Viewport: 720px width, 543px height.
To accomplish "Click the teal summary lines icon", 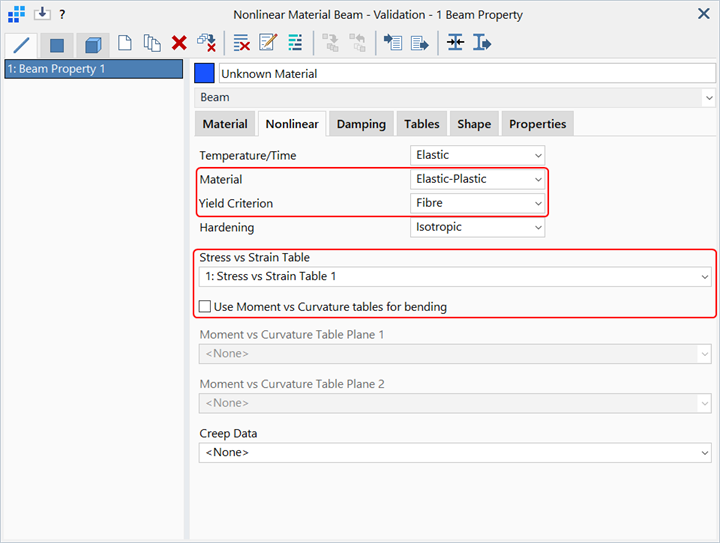I will [x=295, y=42].
